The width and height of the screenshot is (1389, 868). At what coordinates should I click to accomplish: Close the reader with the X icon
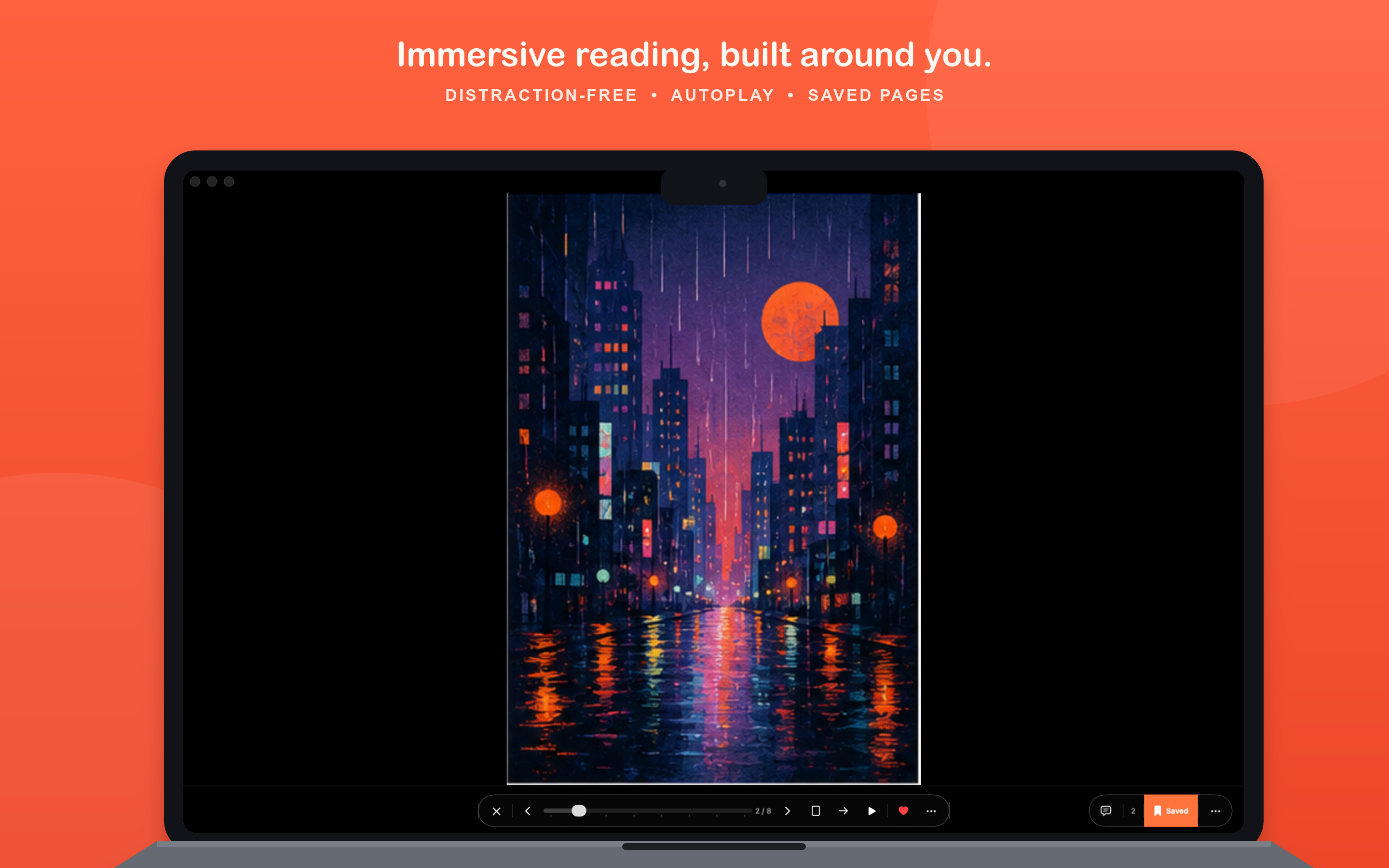(496, 811)
